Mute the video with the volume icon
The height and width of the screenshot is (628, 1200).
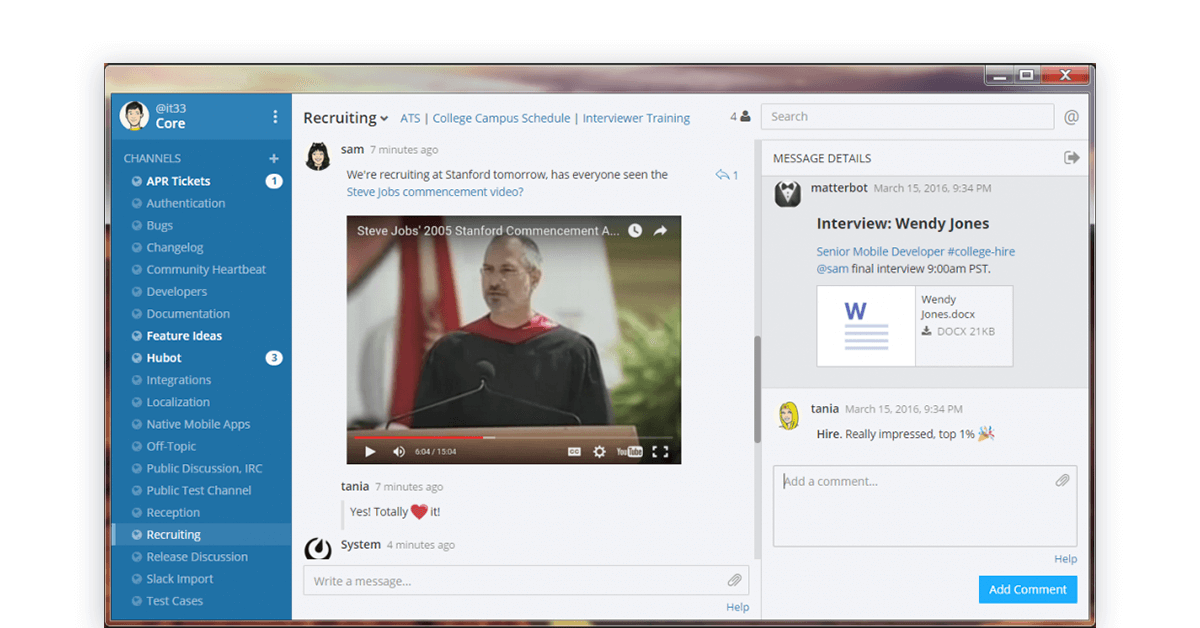[398, 452]
